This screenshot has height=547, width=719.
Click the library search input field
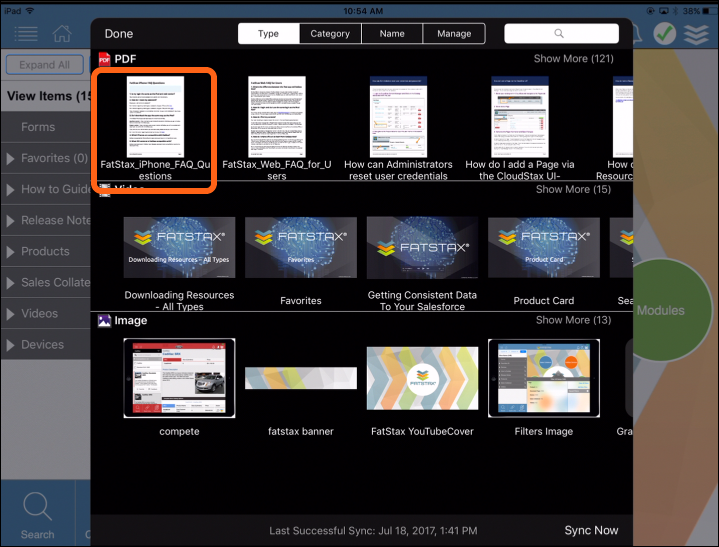561,33
